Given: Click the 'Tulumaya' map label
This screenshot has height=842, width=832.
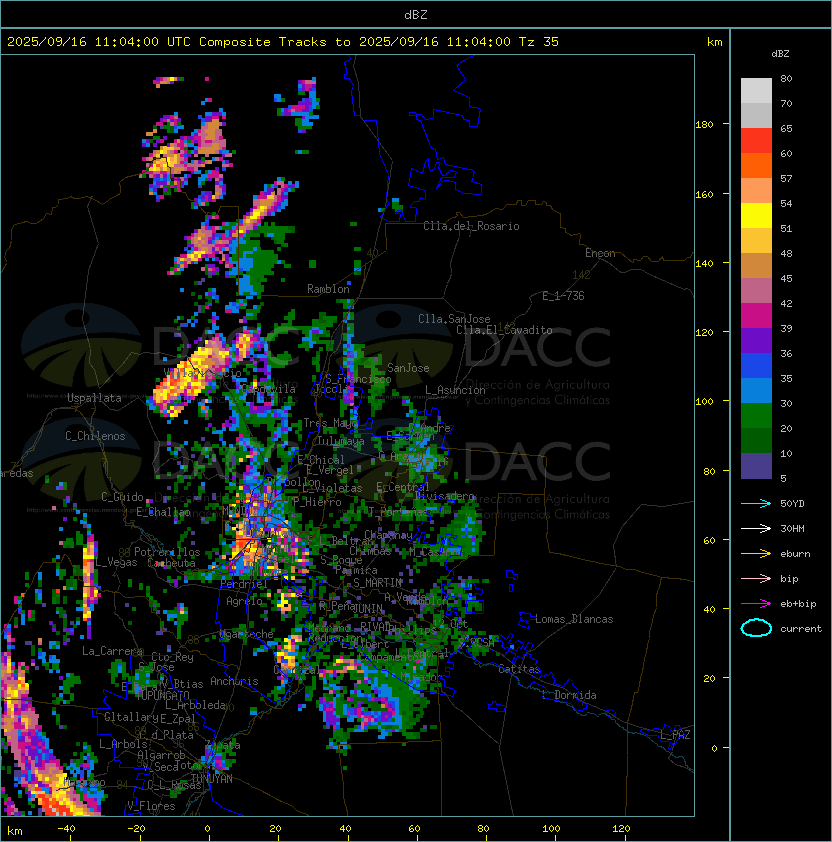Looking at the screenshot, I should point(341,441).
